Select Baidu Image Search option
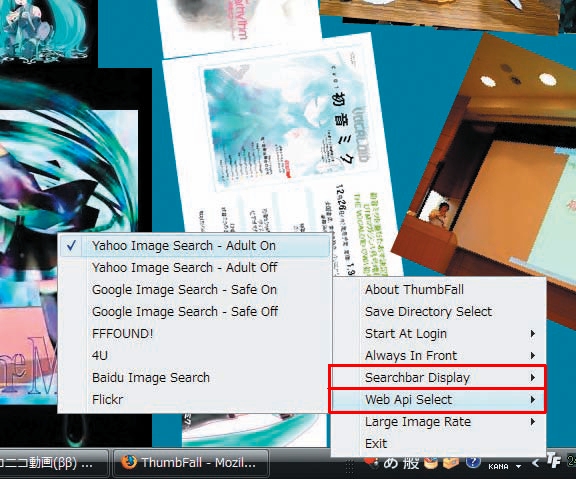The width and height of the screenshot is (576, 479). click(195, 378)
